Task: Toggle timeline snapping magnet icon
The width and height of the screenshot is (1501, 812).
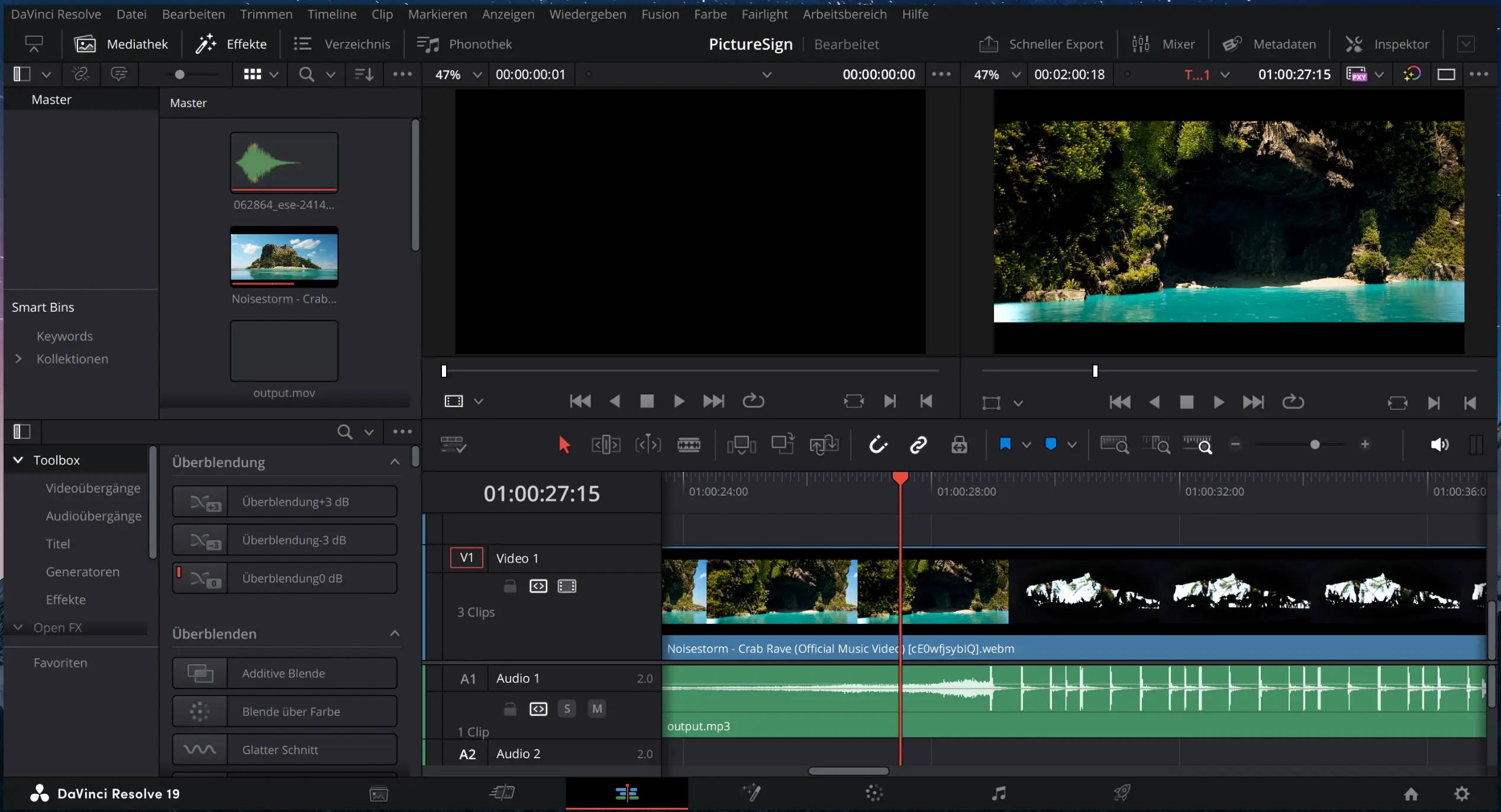Action: tap(878, 445)
